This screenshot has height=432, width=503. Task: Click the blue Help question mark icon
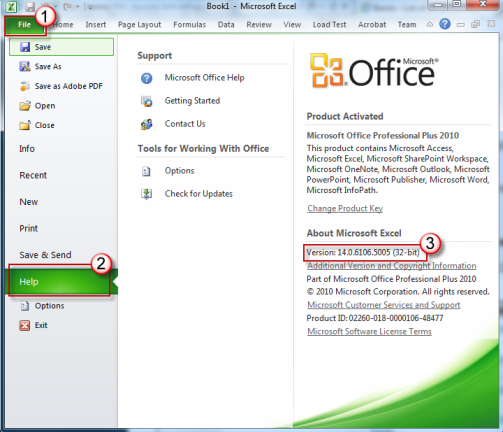tap(445, 24)
